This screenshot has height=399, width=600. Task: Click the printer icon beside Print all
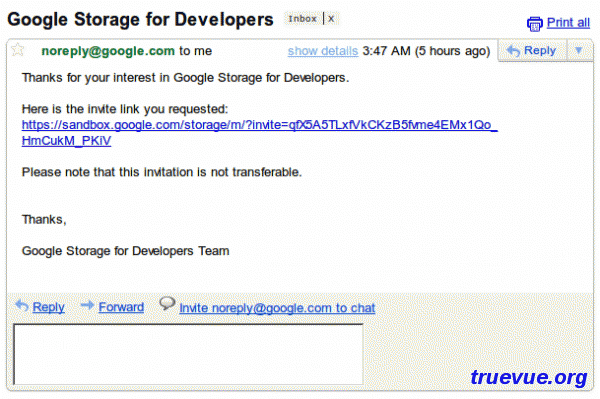[534, 24]
